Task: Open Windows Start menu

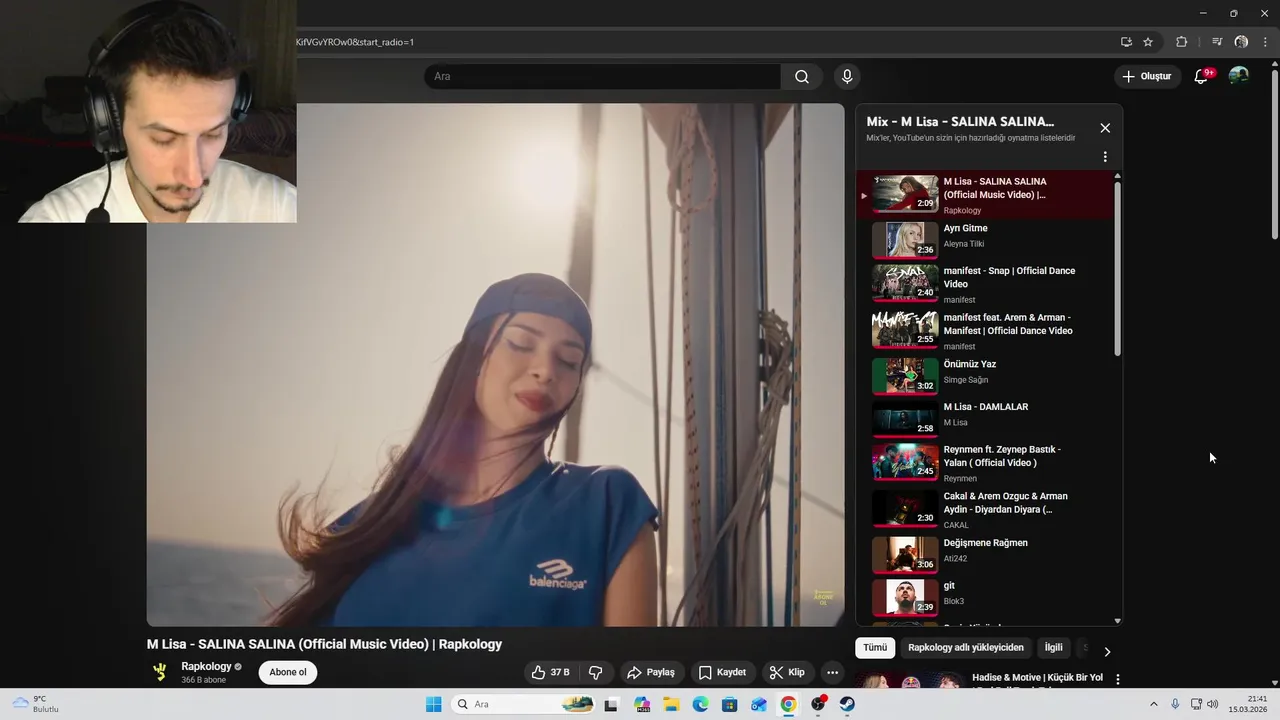Action: pyautogui.click(x=433, y=704)
